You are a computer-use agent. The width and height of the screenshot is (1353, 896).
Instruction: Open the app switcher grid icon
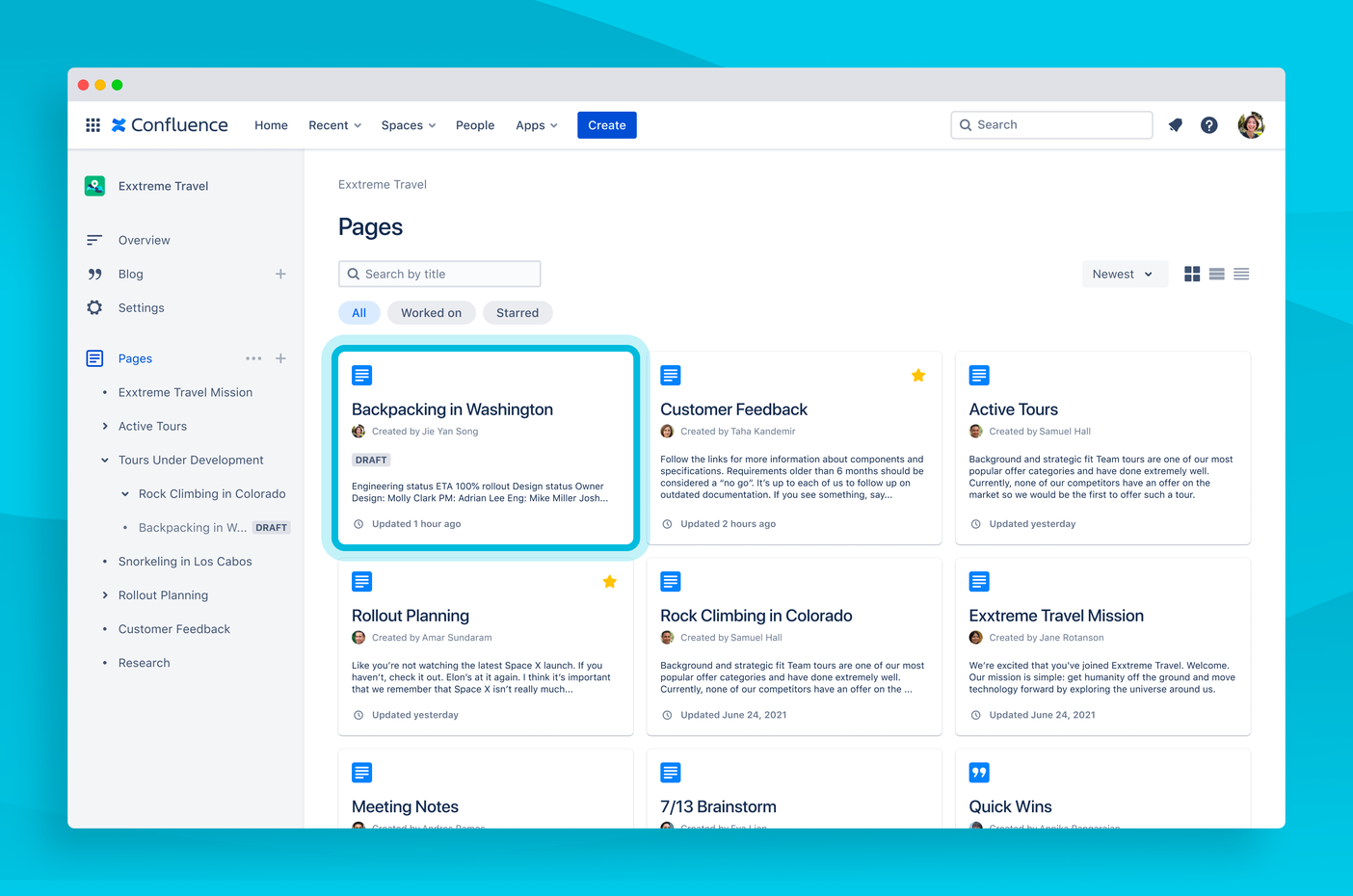click(x=93, y=125)
